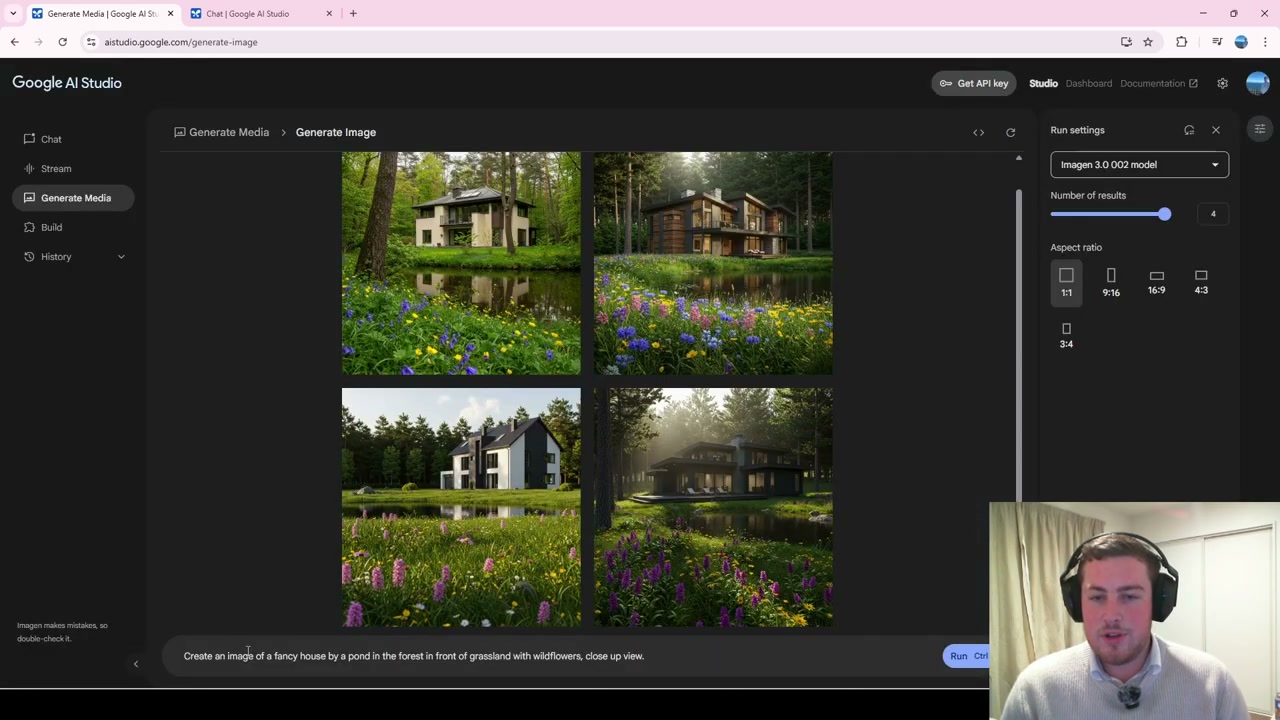Close the Run settings panel
The image size is (1280, 720).
point(1216,130)
